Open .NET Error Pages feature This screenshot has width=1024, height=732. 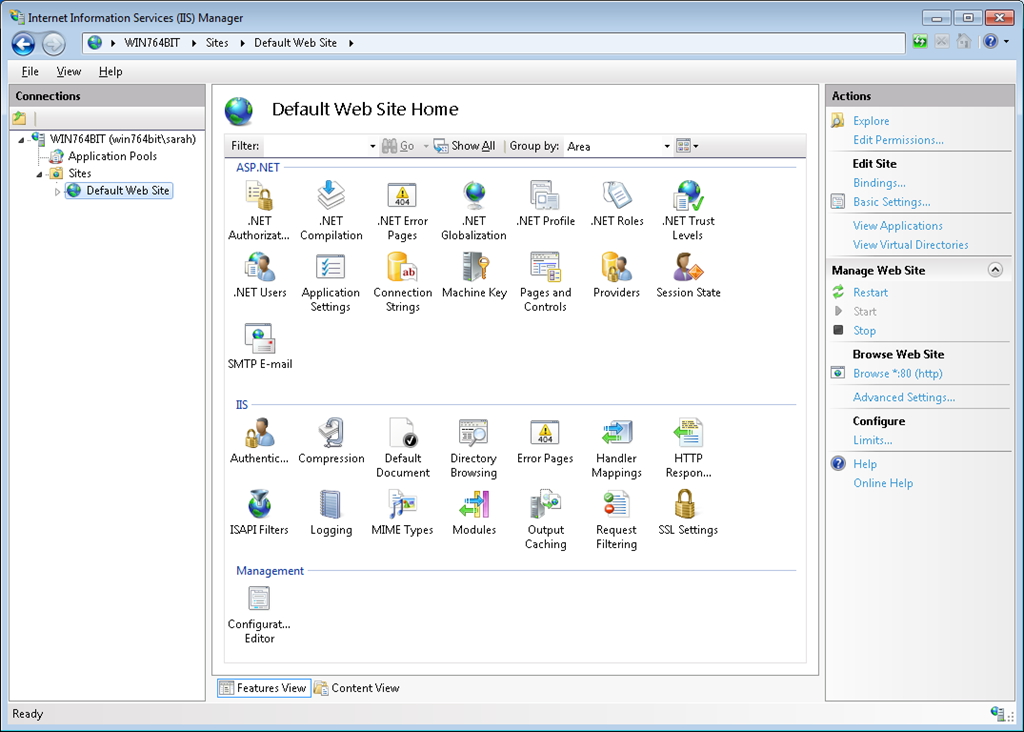tap(402, 210)
